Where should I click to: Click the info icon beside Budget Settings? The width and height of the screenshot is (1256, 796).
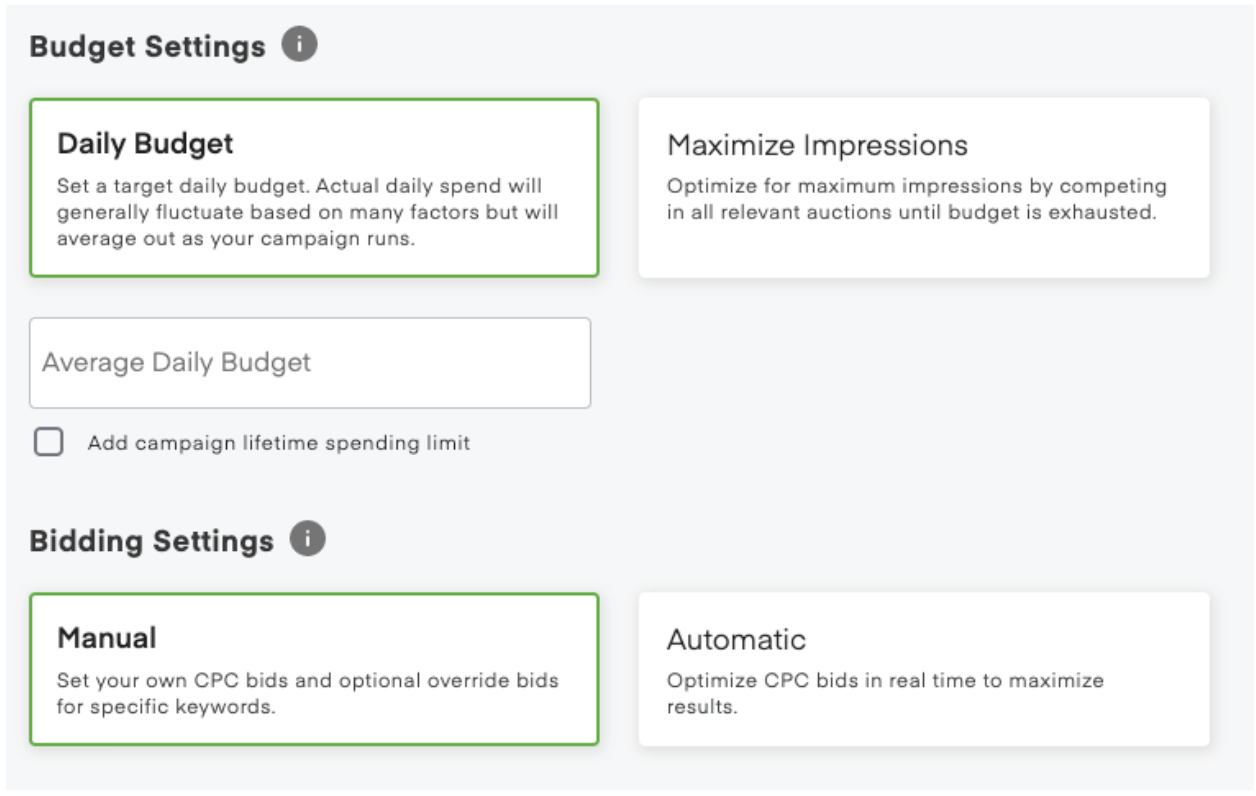pyautogui.click(x=299, y=45)
